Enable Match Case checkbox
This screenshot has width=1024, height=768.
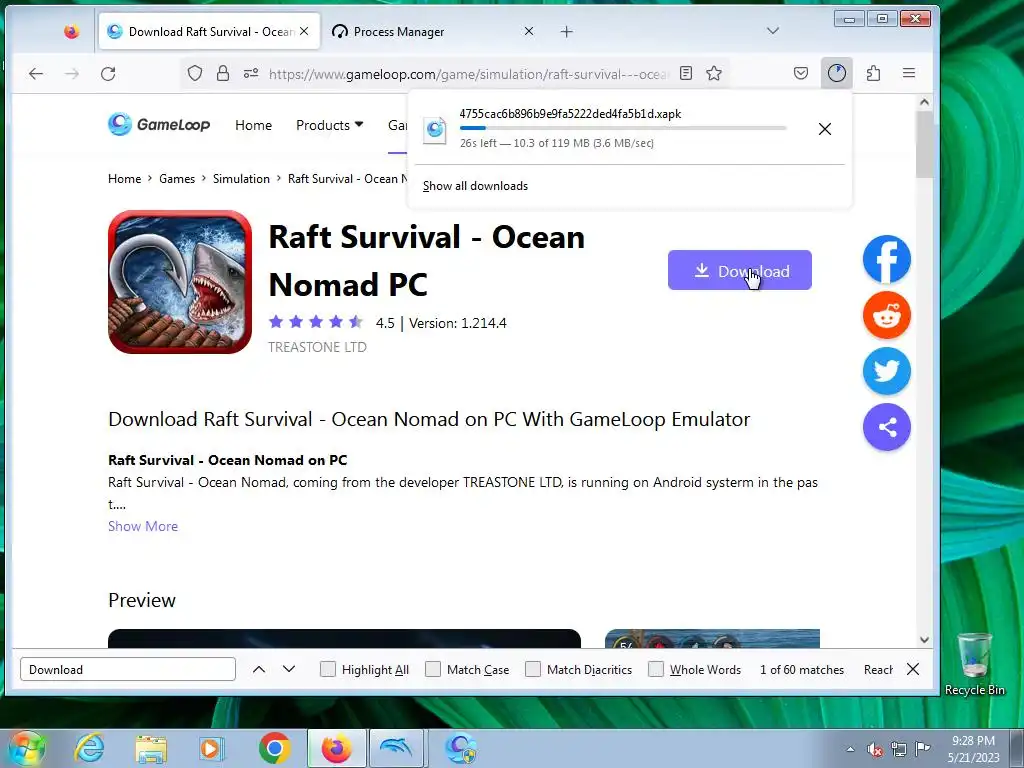433,669
